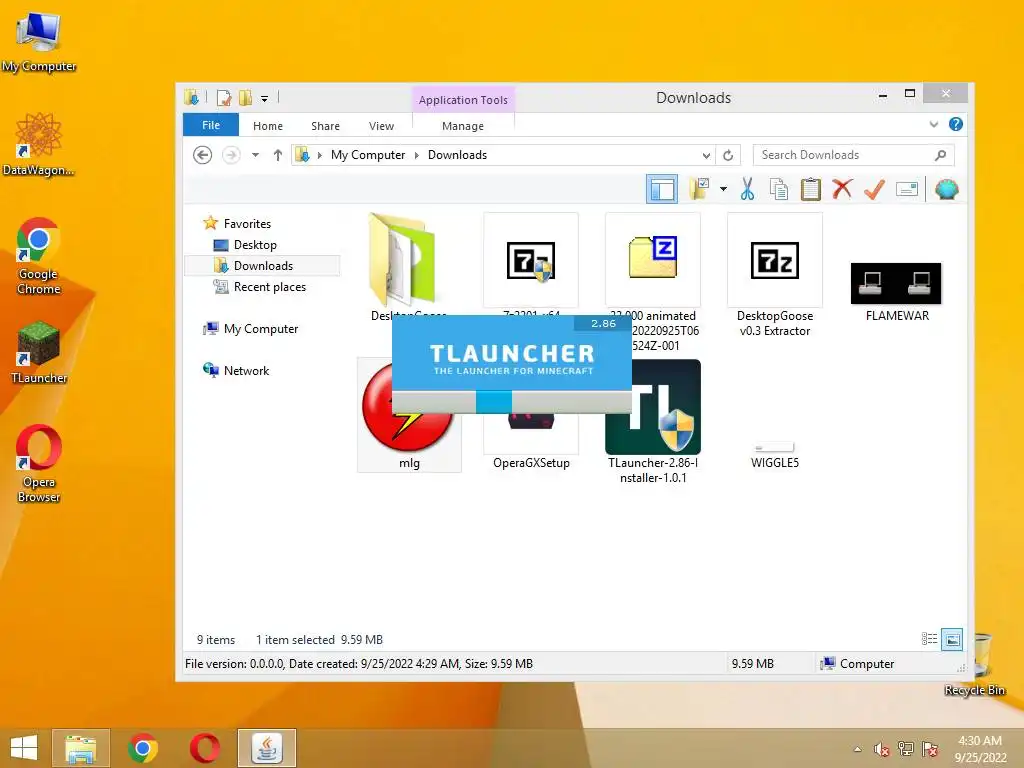Expand the address bar history dropdown
The height and width of the screenshot is (768, 1024).
[706, 155]
